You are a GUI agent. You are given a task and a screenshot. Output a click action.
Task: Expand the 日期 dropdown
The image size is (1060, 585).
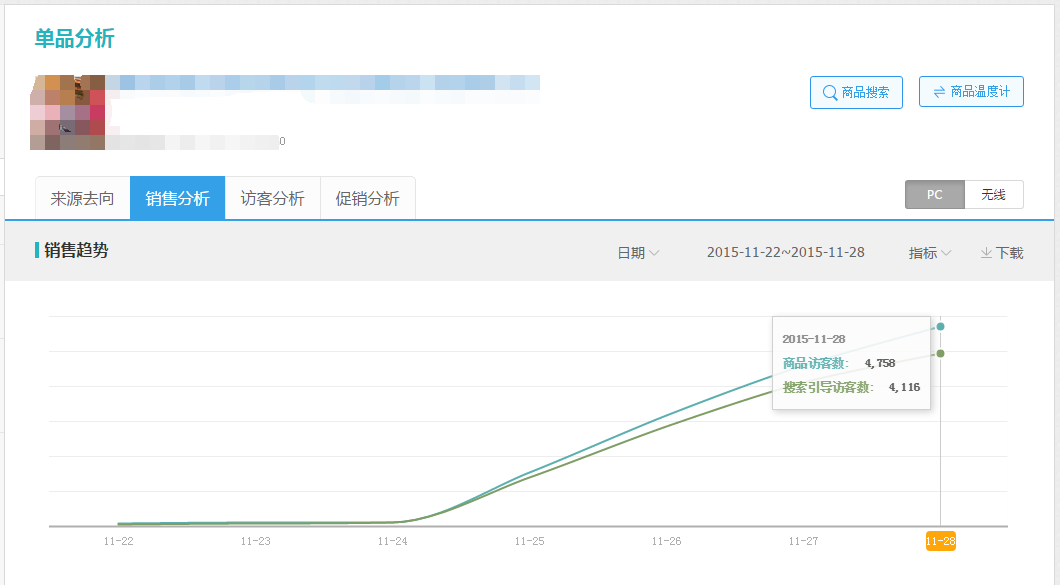click(x=638, y=253)
